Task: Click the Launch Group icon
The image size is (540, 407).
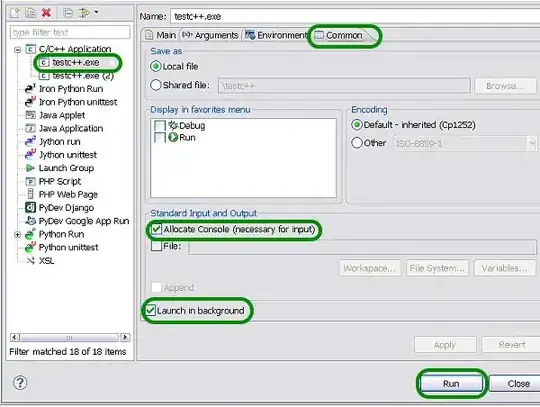Action: tap(30, 168)
